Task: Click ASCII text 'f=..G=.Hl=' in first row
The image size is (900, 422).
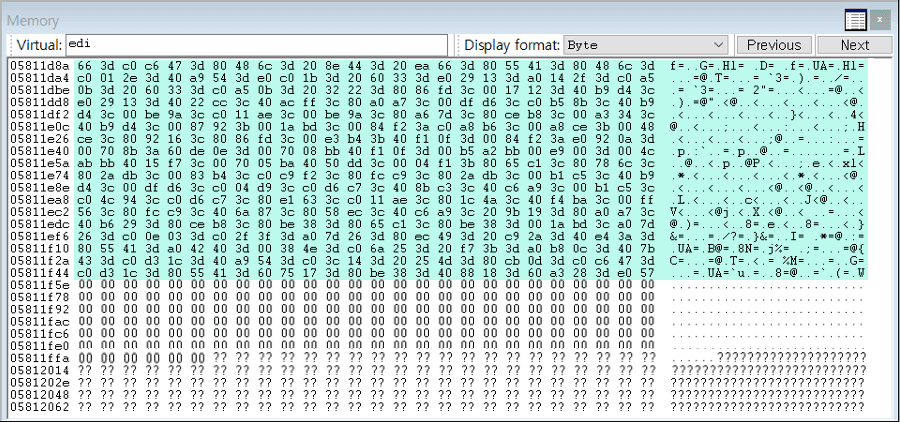Action: [x=708, y=65]
